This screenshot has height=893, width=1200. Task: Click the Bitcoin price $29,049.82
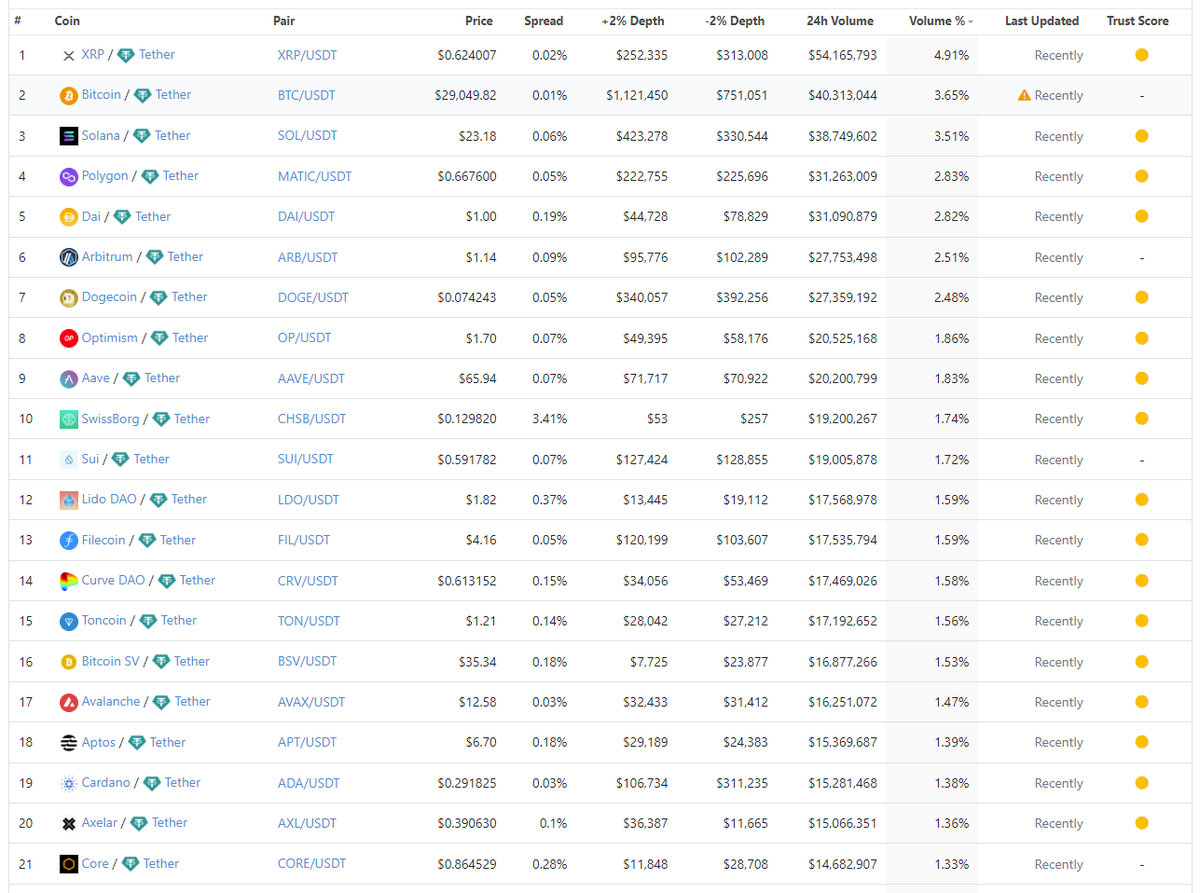[x=465, y=95]
